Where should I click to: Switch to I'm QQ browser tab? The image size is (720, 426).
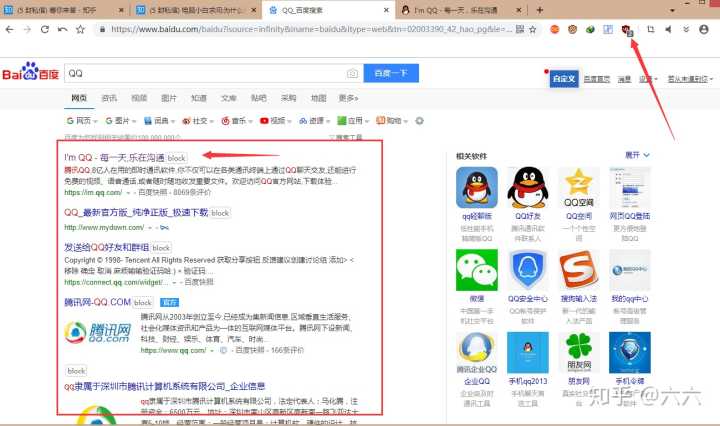(461, 10)
